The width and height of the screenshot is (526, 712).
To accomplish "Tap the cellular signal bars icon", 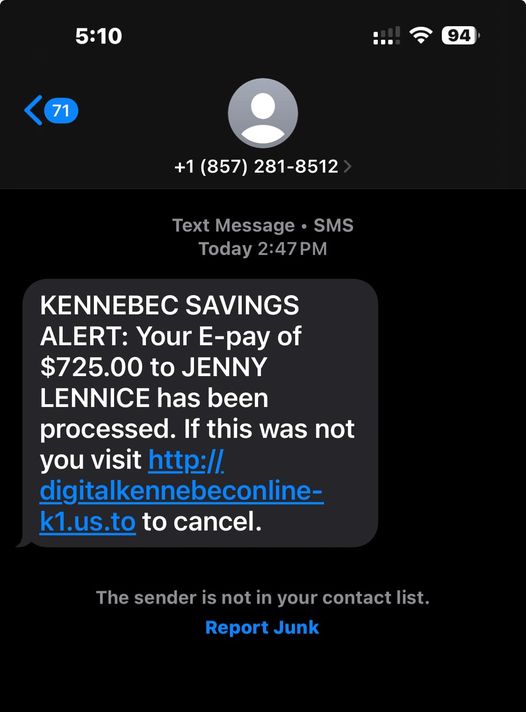I will [386, 35].
